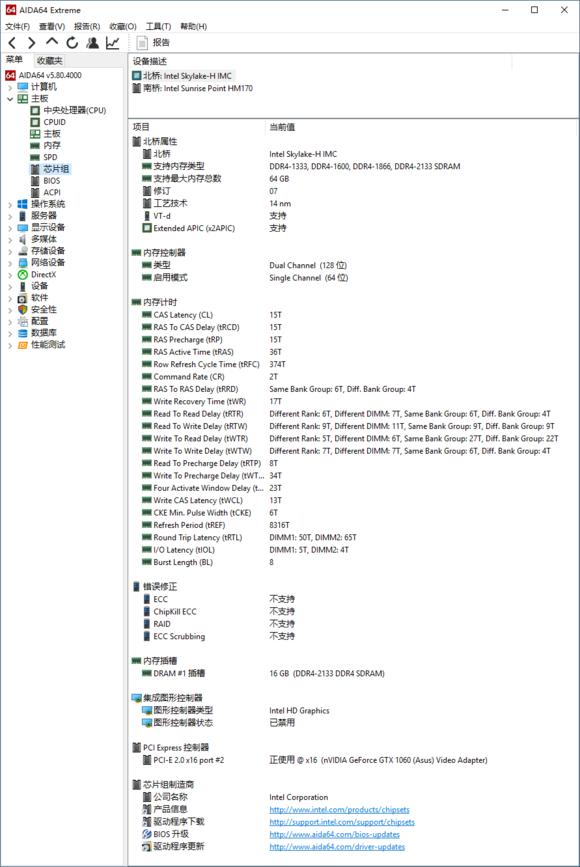Image resolution: width=580 pixels, height=867 pixels.
Task: Expand the 多媒体 tree node
Action: click(10, 239)
